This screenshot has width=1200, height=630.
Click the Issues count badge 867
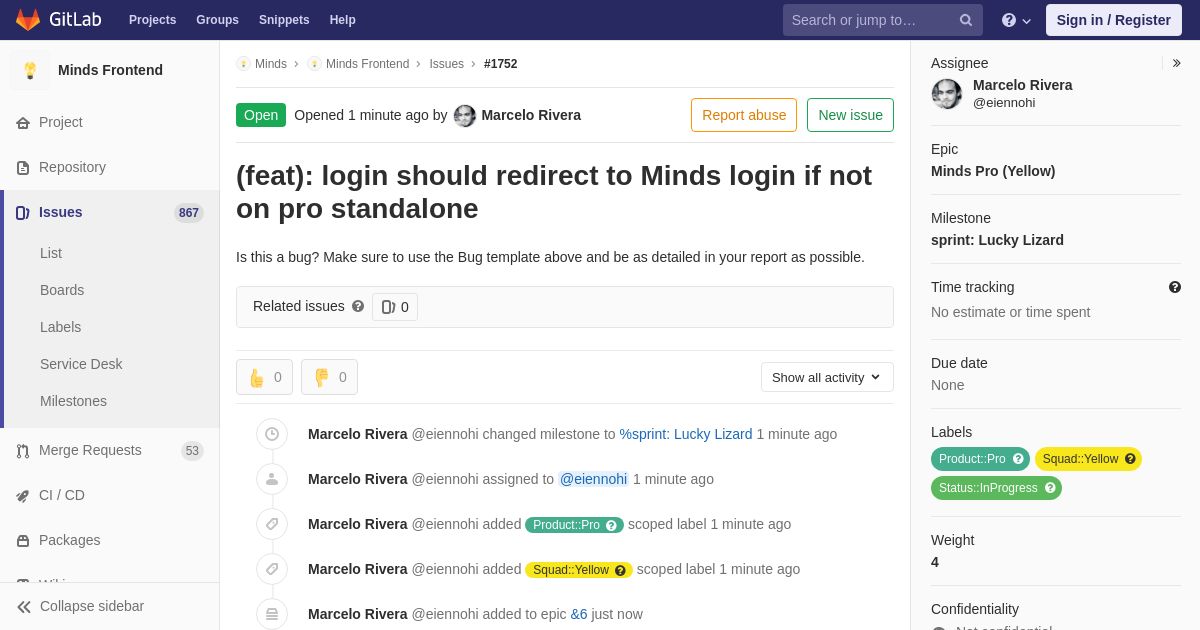tap(188, 213)
